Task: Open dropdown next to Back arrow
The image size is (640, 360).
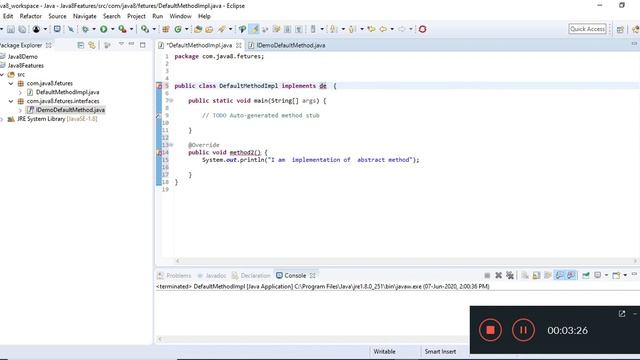Action: pyautogui.click(x=392, y=29)
